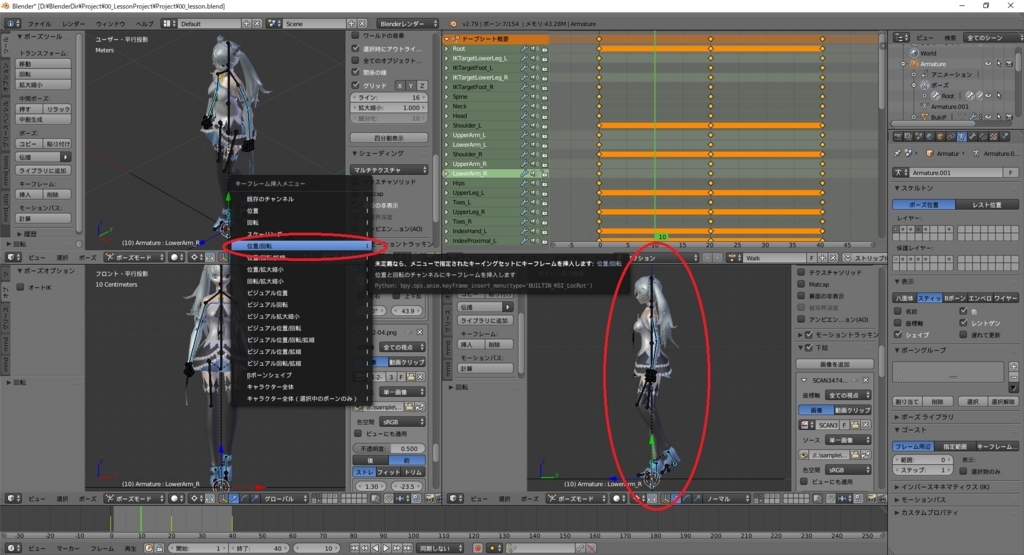Open the ファイル menu

pyautogui.click(x=39, y=24)
